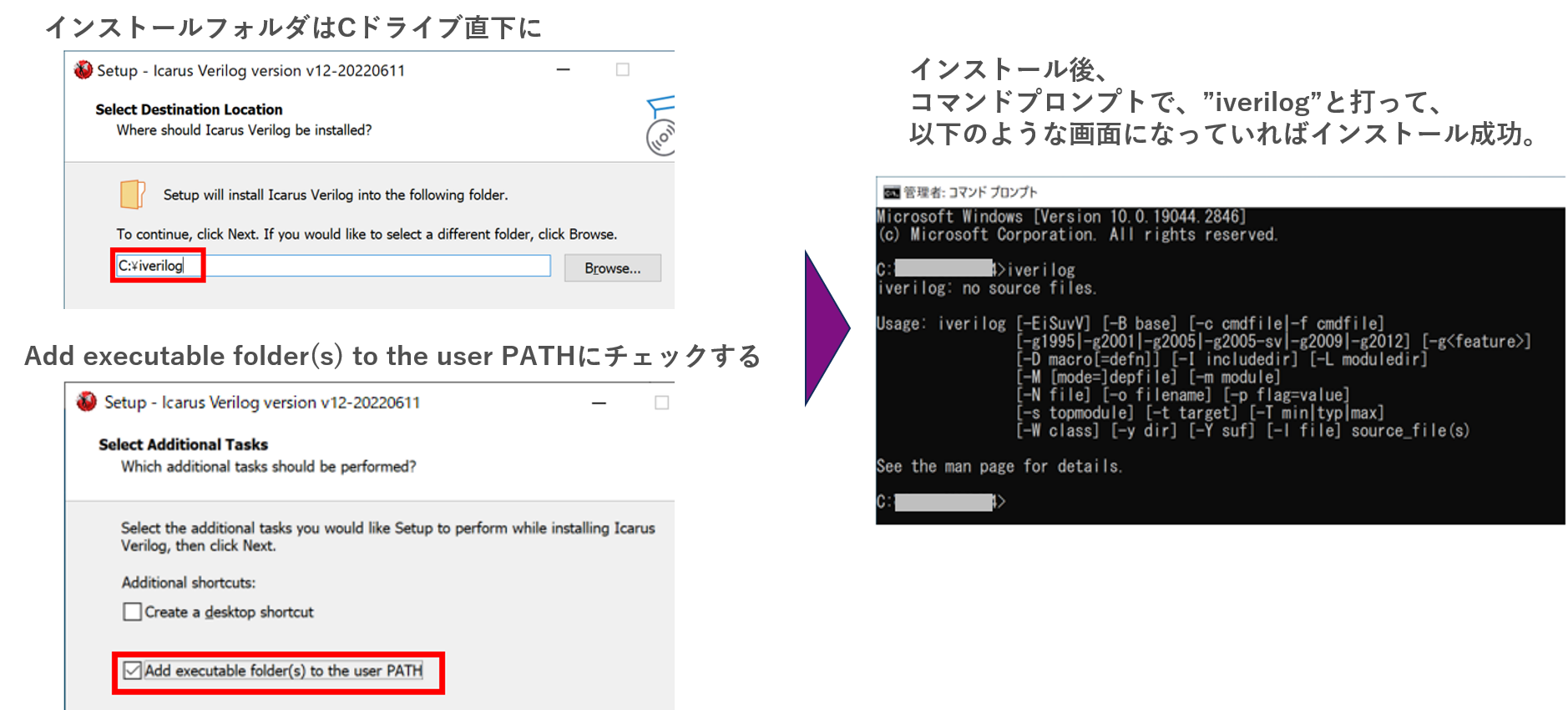Click the folder icon beside install message

point(133,195)
